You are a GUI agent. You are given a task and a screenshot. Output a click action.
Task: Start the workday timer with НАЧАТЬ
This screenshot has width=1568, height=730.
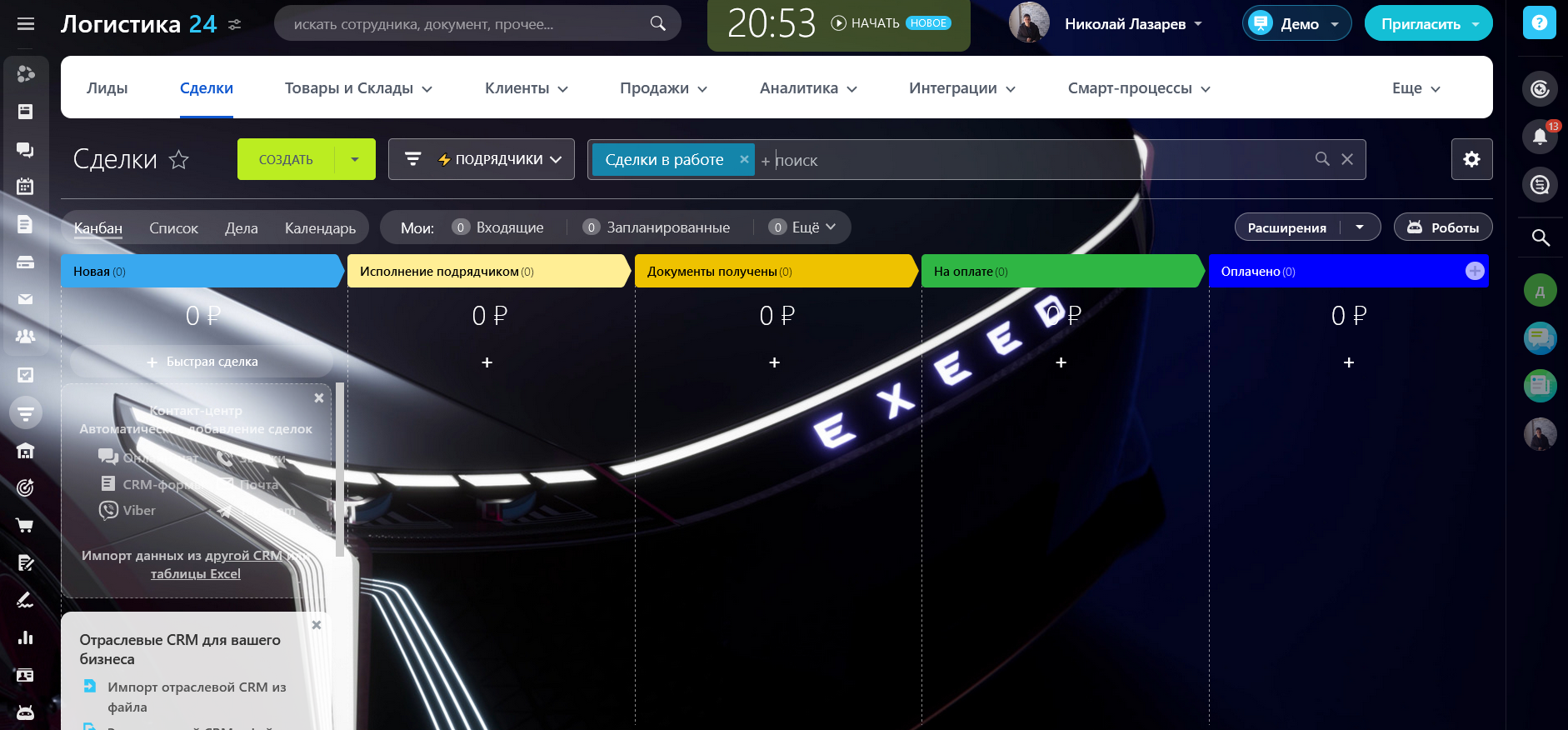(x=866, y=23)
